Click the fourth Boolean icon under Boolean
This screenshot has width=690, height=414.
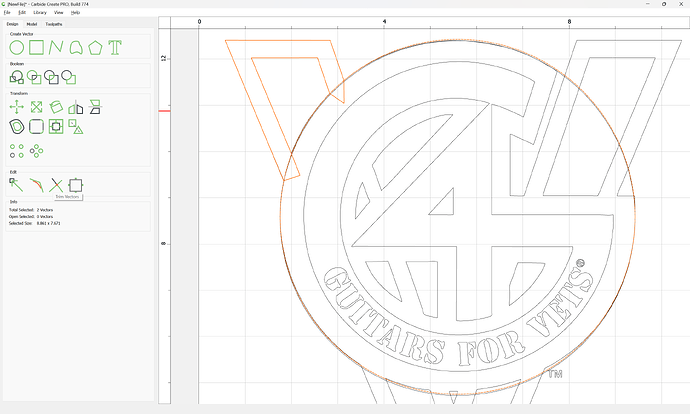(x=69, y=77)
